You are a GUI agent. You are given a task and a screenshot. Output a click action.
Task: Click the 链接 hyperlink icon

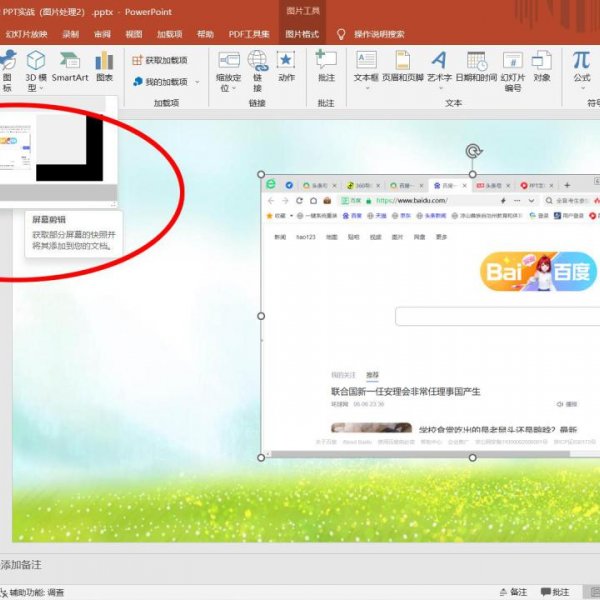tap(258, 64)
